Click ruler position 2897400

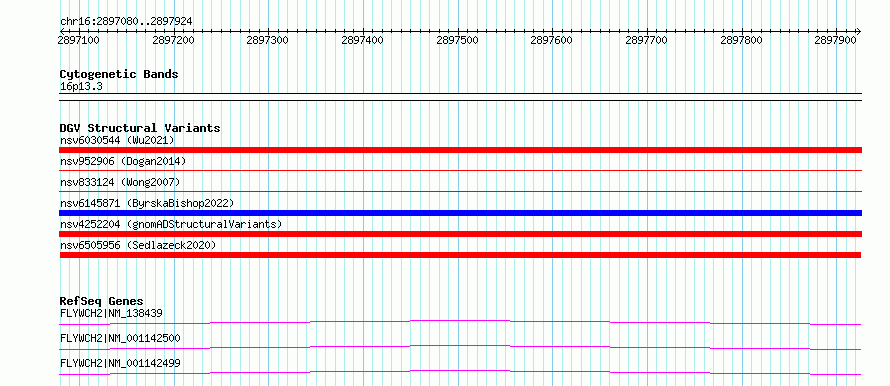(363, 40)
